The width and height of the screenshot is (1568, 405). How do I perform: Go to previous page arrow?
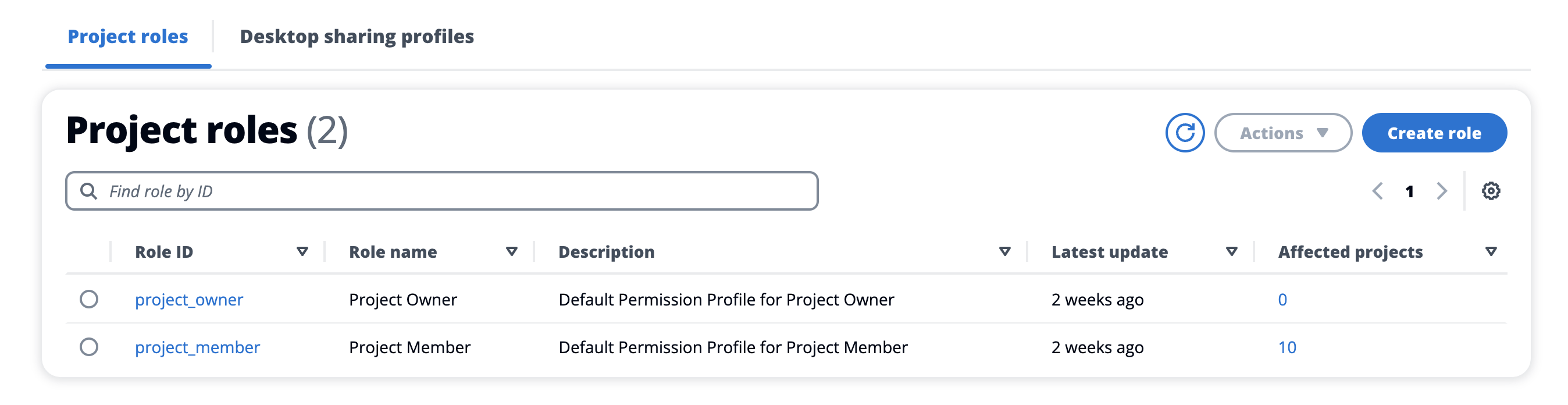(x=1377, y=191)
